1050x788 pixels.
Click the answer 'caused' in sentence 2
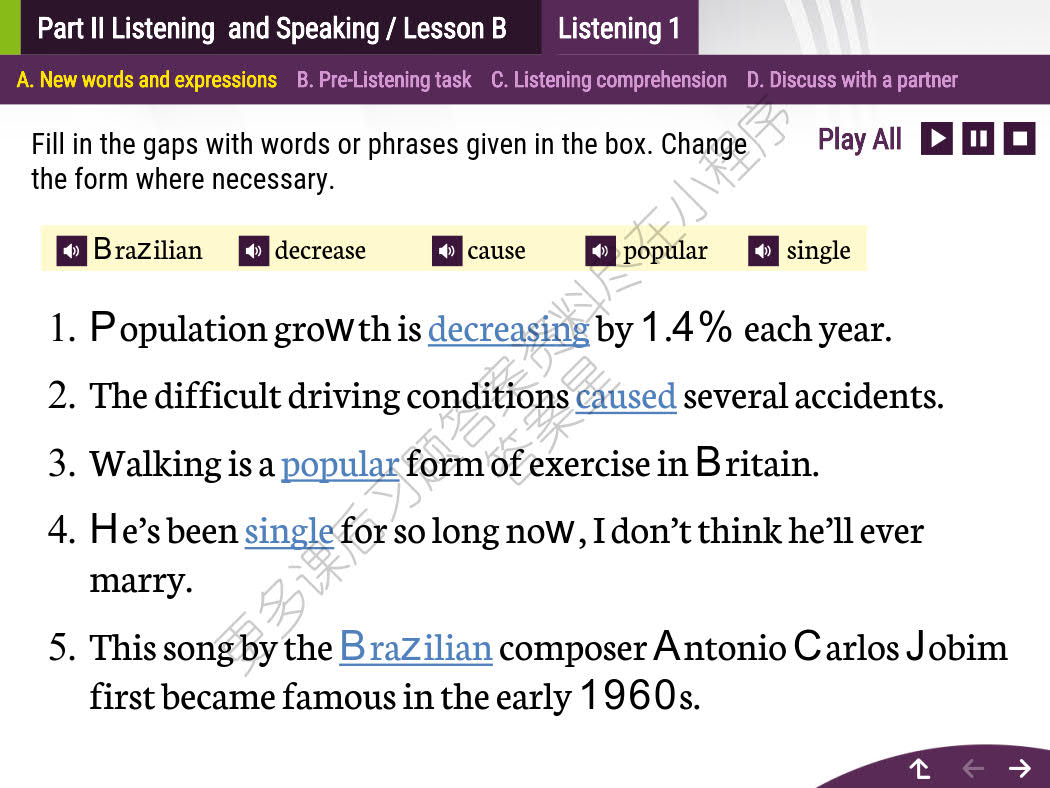click(x=625, y=396)
